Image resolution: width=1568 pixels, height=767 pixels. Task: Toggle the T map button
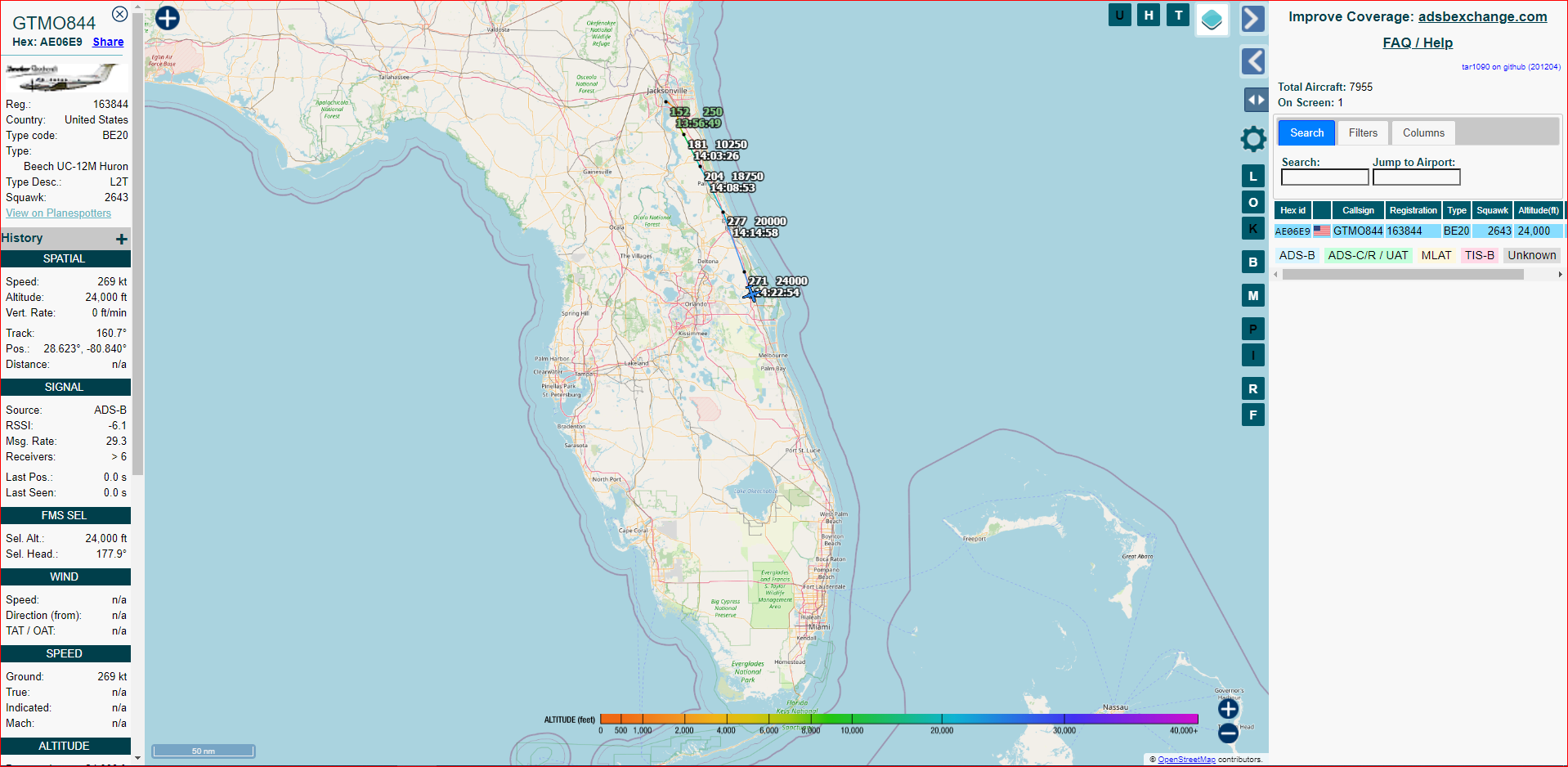(1178, 15)
